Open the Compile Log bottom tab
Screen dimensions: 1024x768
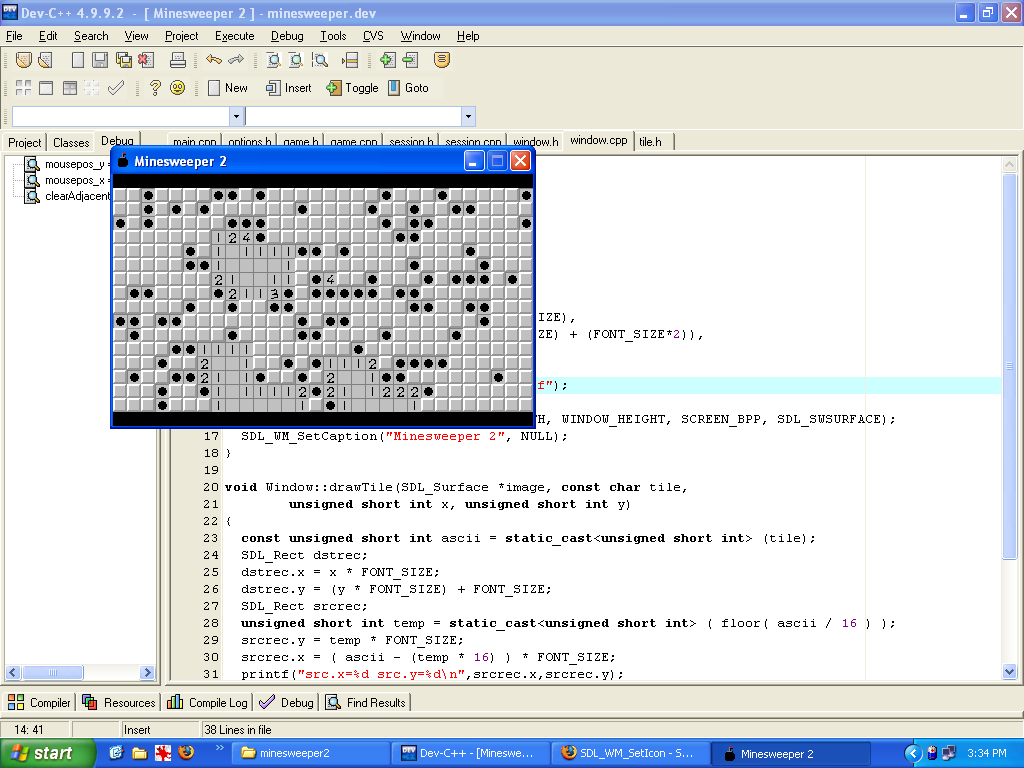[x=208, y=703]
